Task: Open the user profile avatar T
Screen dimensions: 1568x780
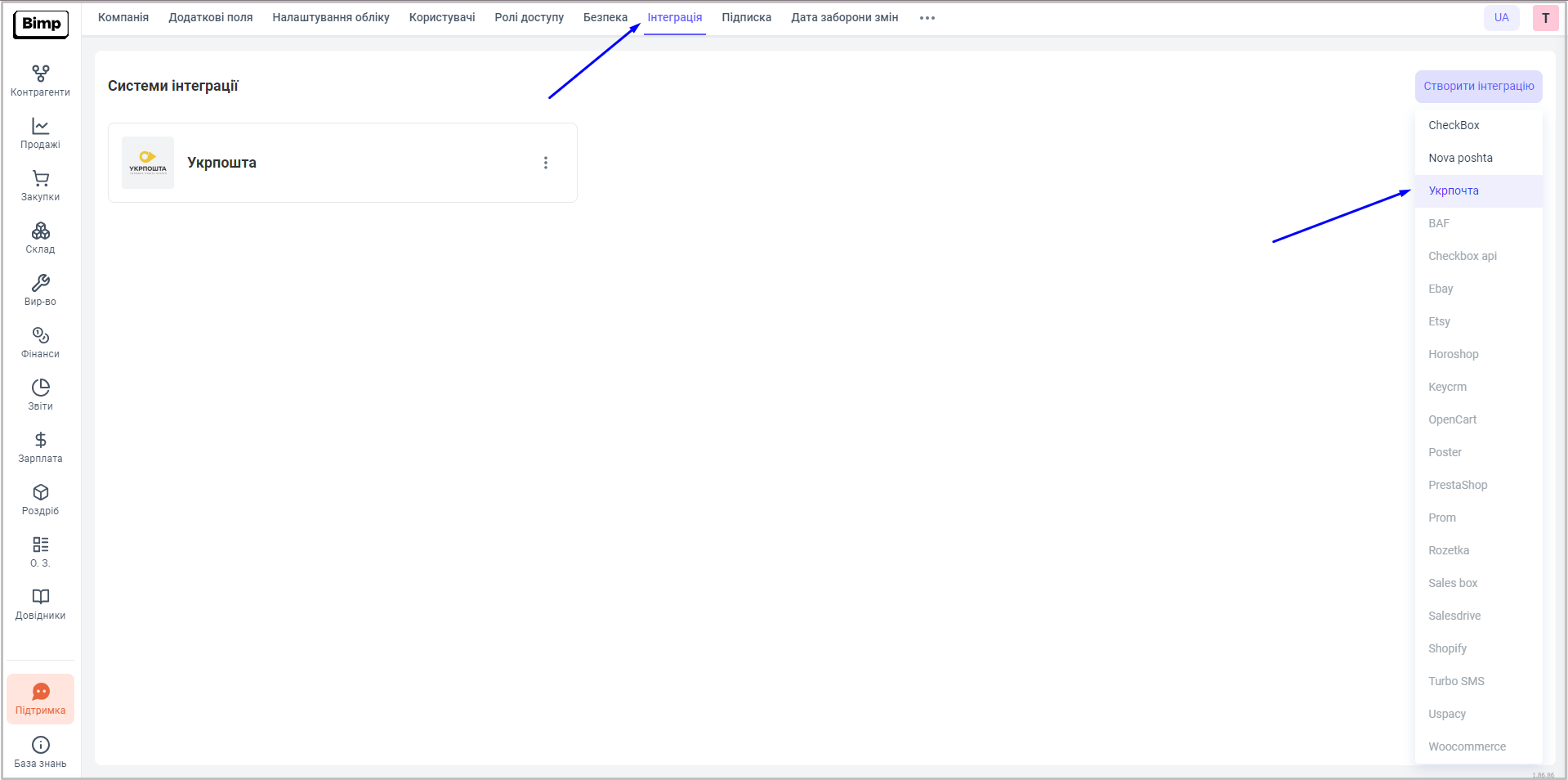Action: [1545, 18]
